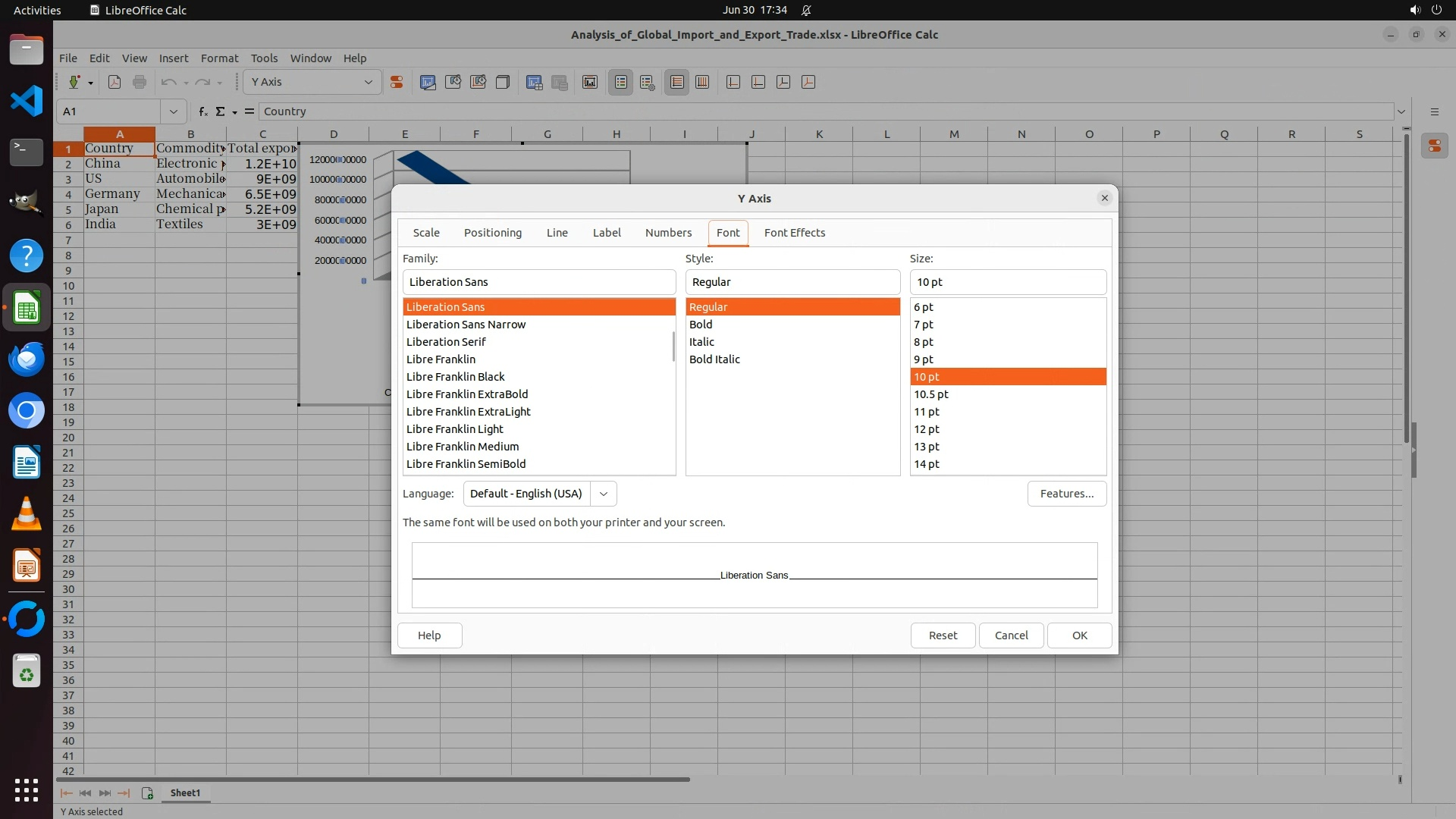Screen dimensions: 1456x819
Task: Click the Reset button
Action: pos(943,635)
